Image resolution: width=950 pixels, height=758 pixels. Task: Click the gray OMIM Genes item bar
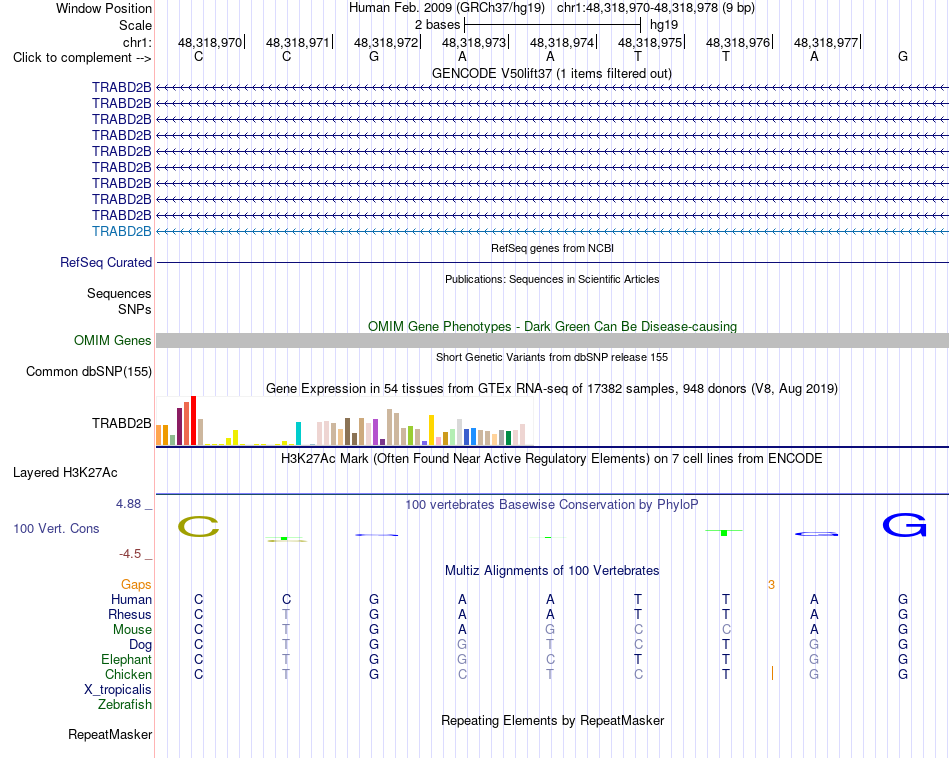coord(553,340)
